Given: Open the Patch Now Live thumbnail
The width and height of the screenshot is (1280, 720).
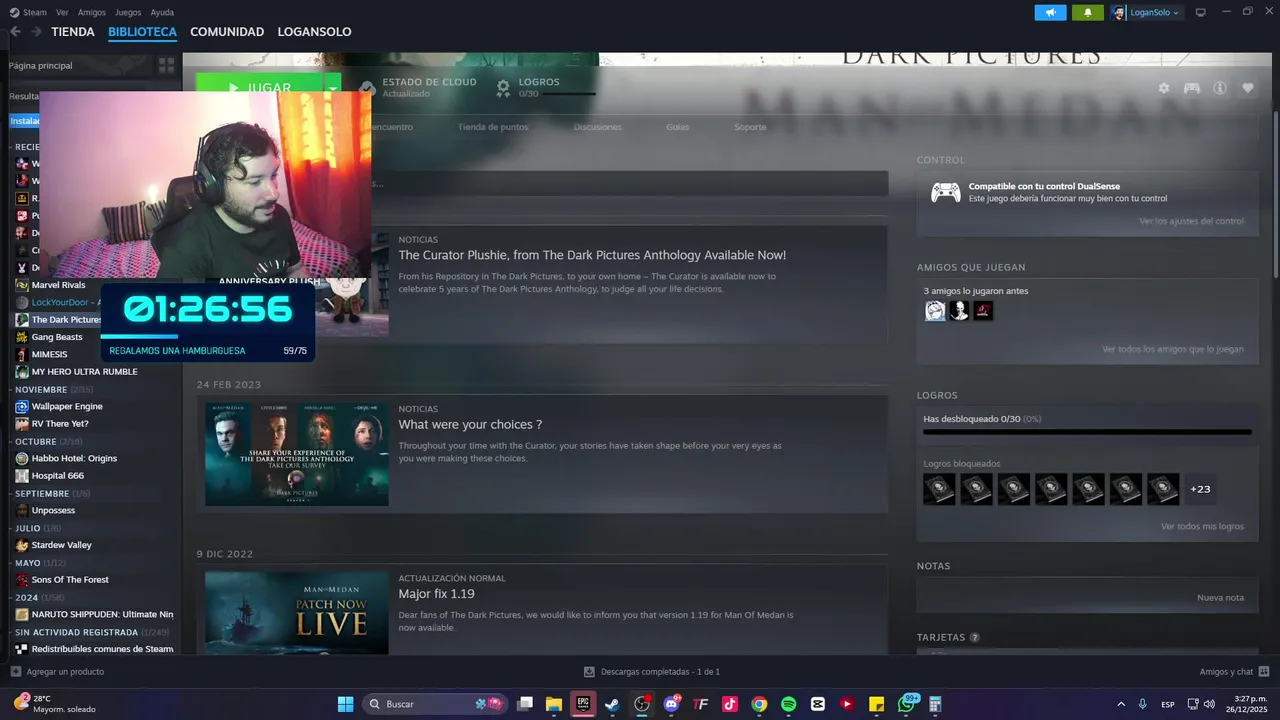Looking at the screenshot, I should [297, 613].
